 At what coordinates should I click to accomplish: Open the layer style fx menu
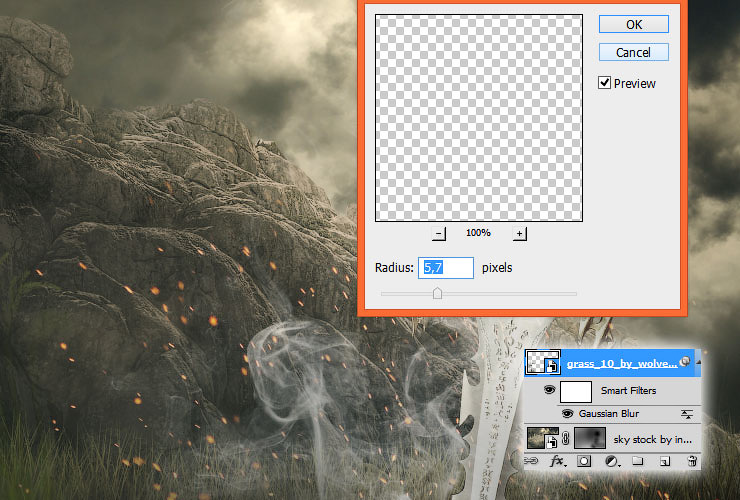coord(558,461)
